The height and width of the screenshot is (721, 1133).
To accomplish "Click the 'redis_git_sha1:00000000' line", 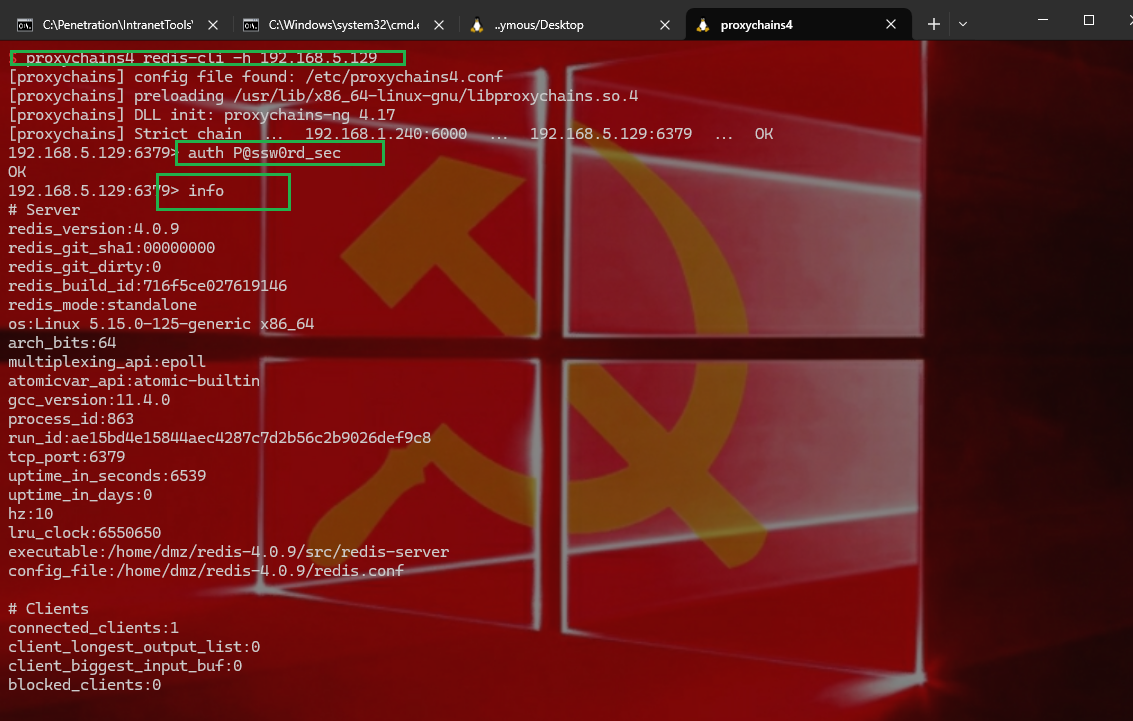I will click(111, 248).
